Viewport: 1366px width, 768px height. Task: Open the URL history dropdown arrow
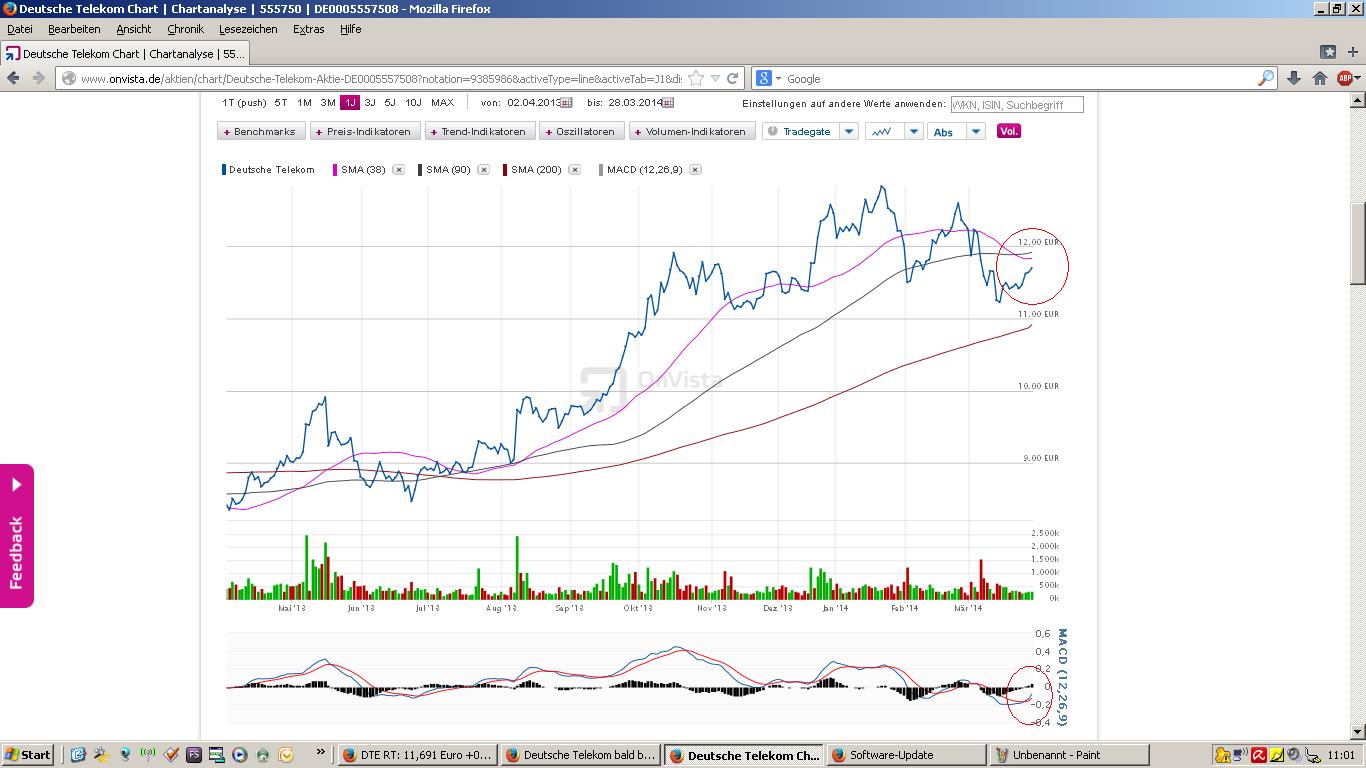tap(715, 78)
